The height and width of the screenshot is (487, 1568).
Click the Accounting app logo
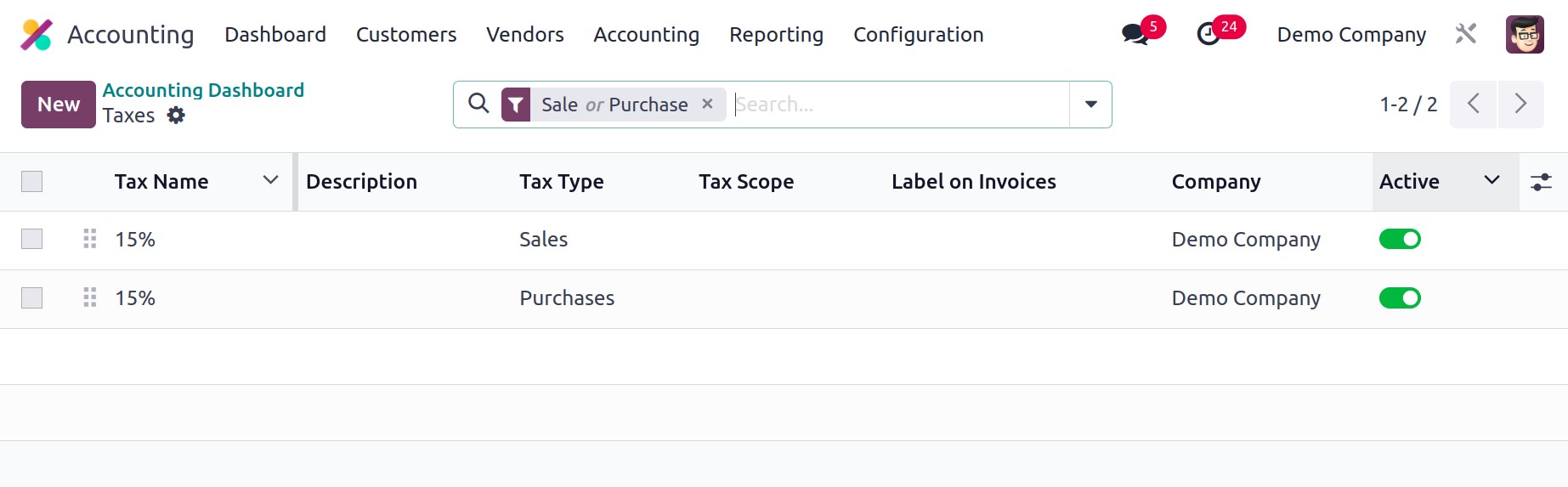[x=37, y=35]
